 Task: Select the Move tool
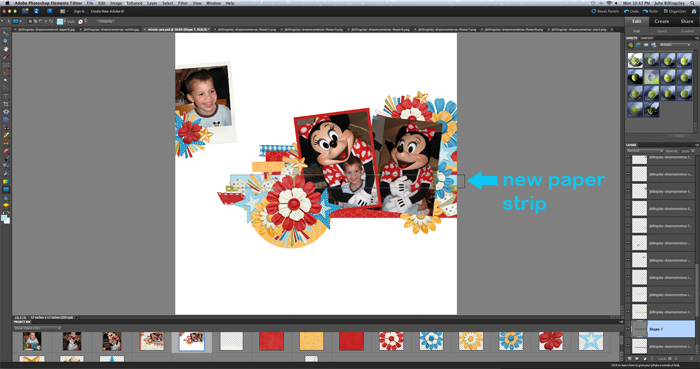click(x=6, y=33)
